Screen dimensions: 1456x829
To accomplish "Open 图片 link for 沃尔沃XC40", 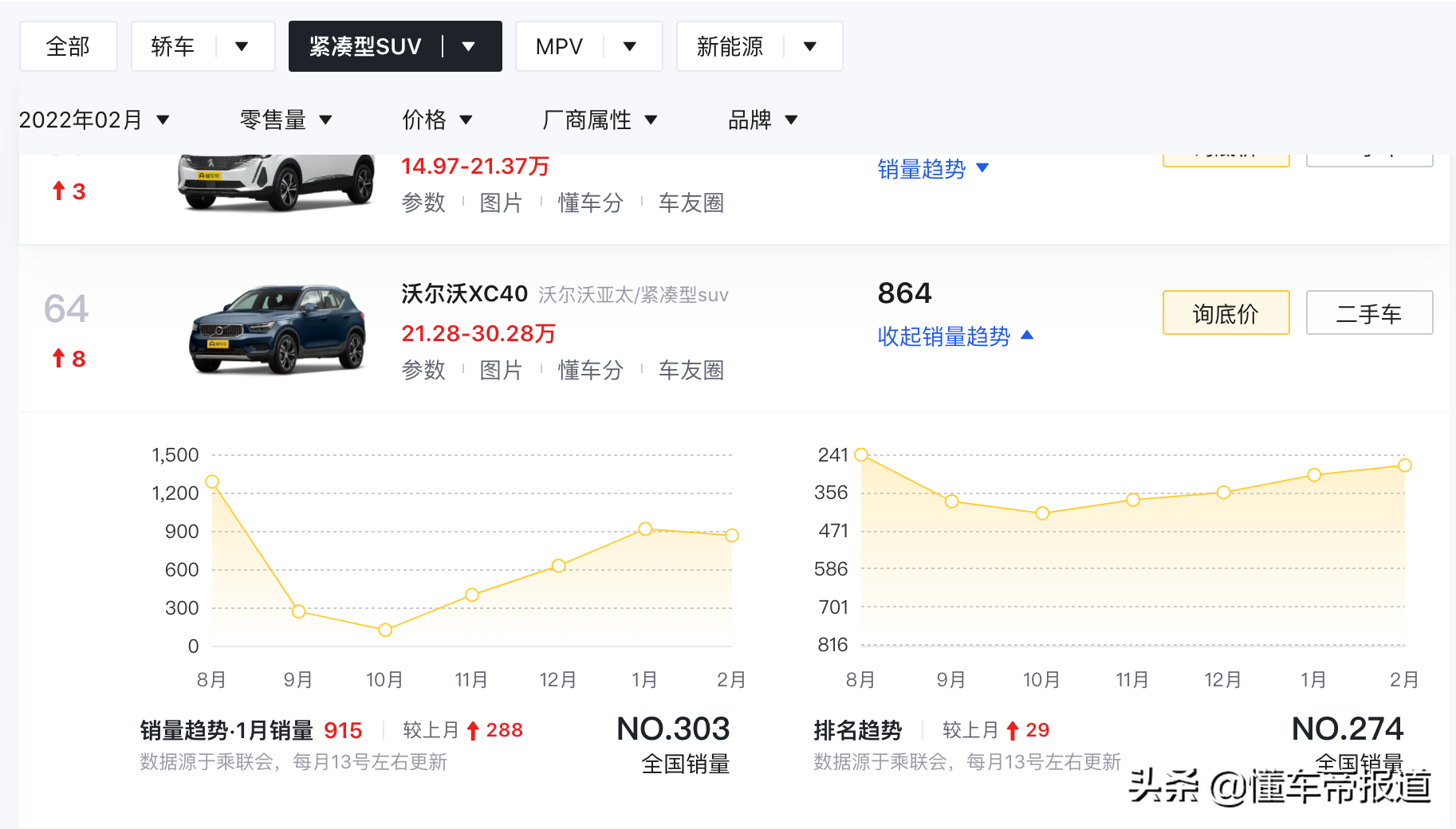I will click(501, 370).
